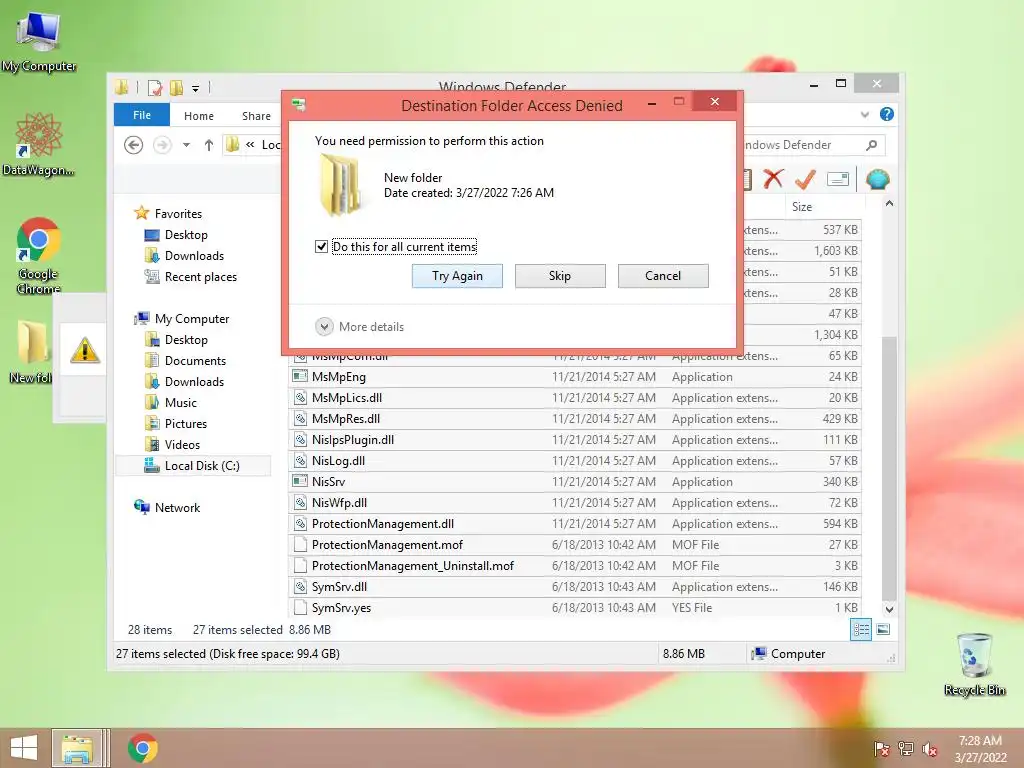The height and width of the screenshot is (768, 1024).
Task: Select Downloads under Favorites
Action: tap(194, 255)
